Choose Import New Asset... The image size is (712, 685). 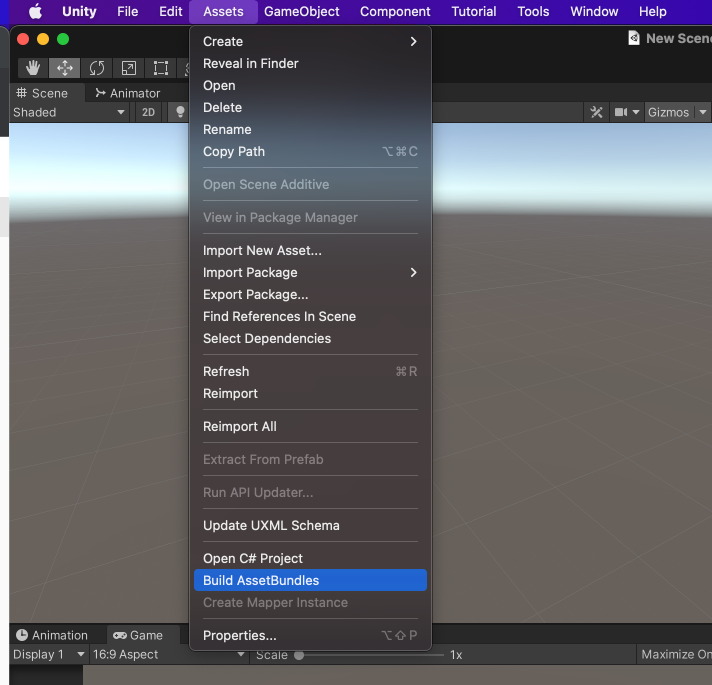tap(310, 251)
